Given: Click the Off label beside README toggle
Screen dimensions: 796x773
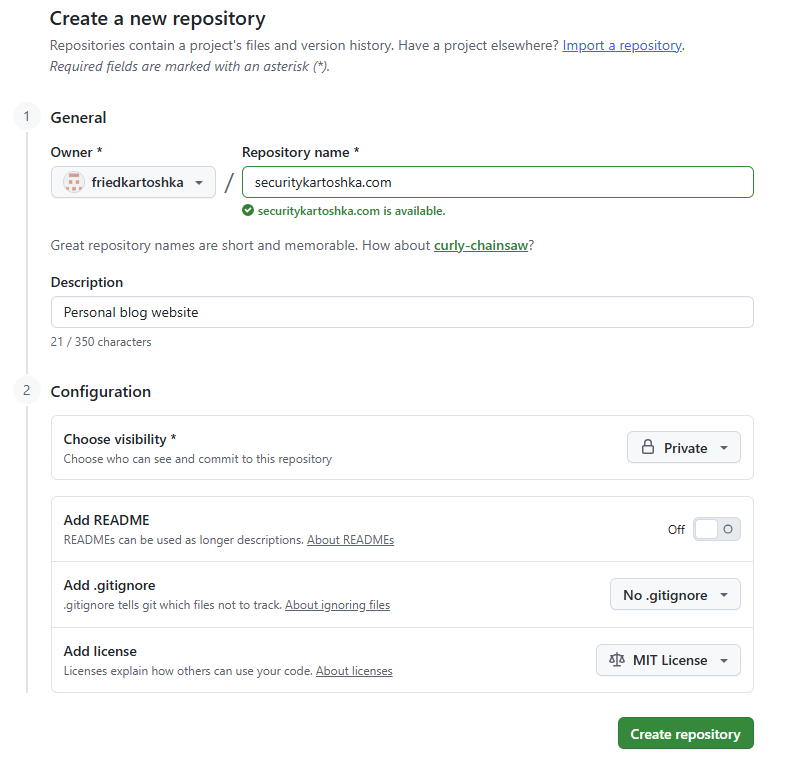Looking at the screenshot, I should tap(676, 530).
